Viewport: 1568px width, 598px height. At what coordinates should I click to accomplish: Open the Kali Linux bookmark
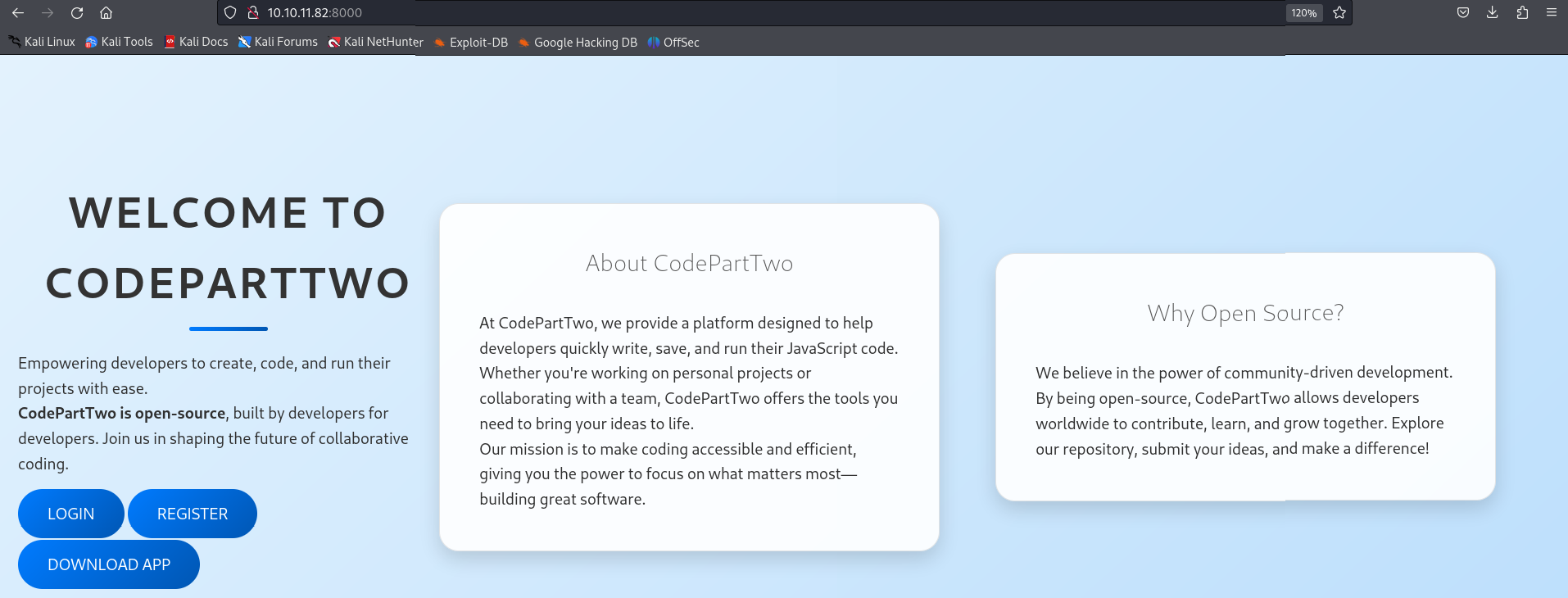42,42
